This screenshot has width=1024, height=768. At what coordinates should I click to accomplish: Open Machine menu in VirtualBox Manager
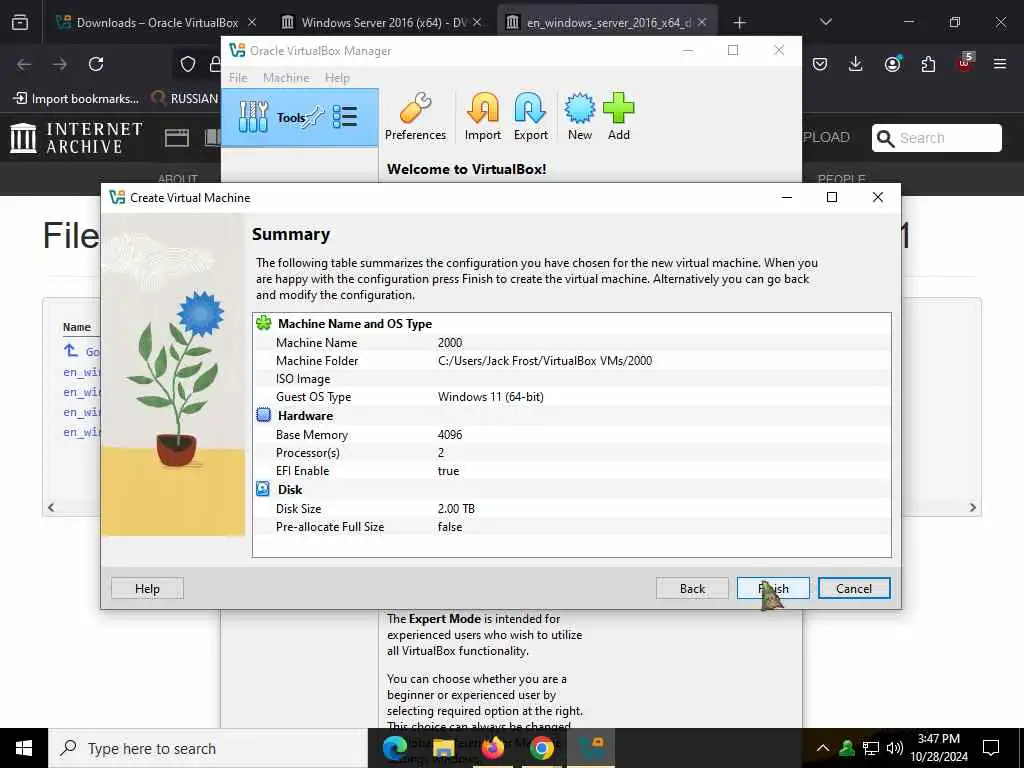point(286,78)
